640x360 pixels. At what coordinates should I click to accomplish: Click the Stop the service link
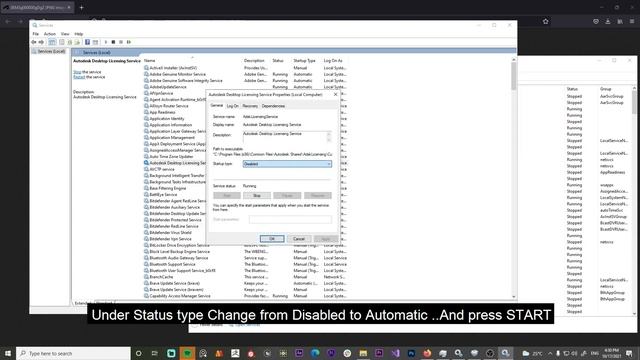tap(77, 72)
